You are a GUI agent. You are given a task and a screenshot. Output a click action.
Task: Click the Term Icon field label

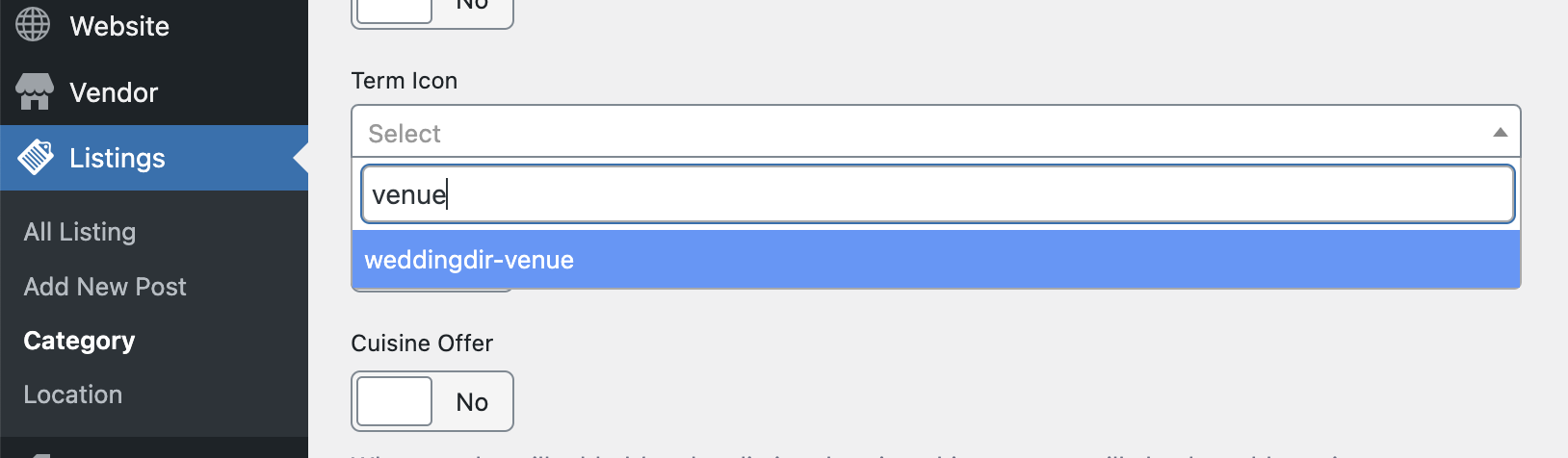click(405, 81)
